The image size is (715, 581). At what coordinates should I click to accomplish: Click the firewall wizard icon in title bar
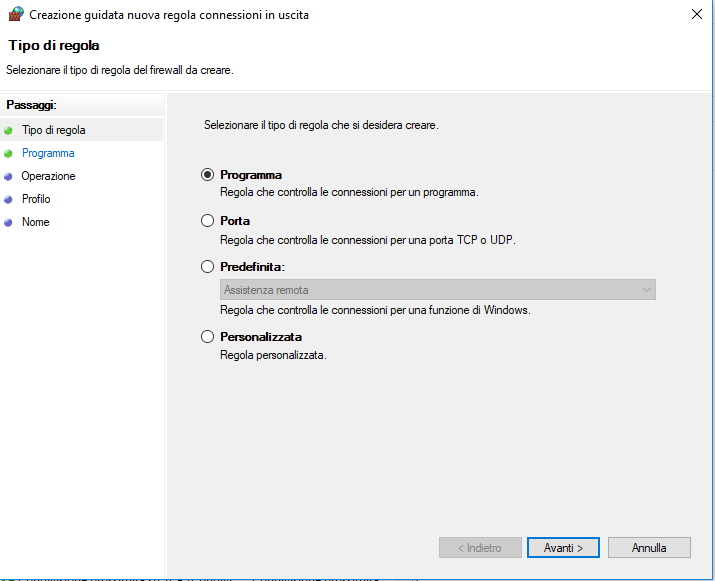point(15,15)
